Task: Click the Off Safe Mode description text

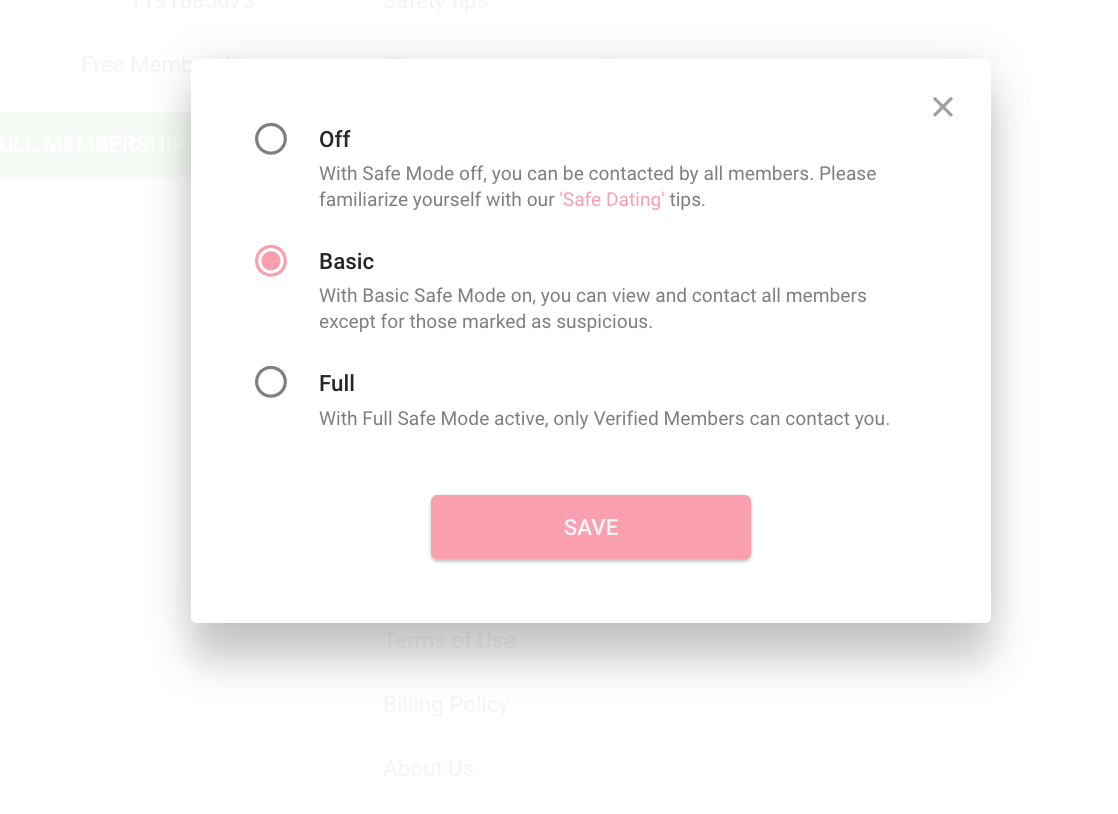Action: 597,186
